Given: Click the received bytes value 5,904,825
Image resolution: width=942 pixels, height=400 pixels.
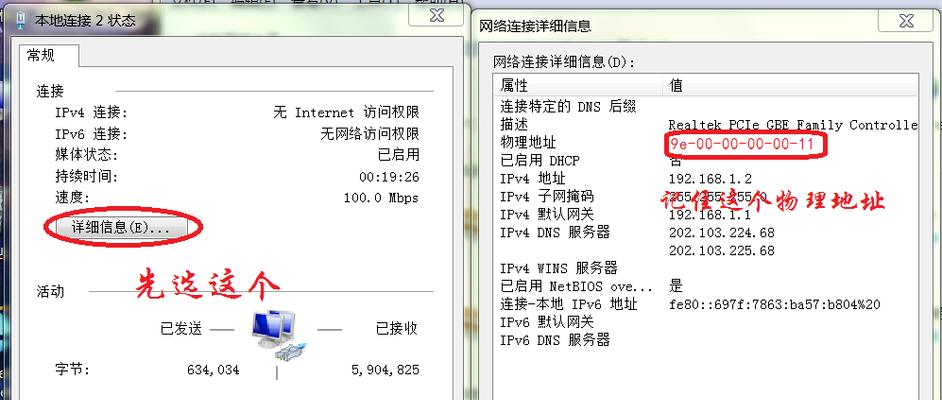Looking at the screenshot, I should tap(385, 370).
